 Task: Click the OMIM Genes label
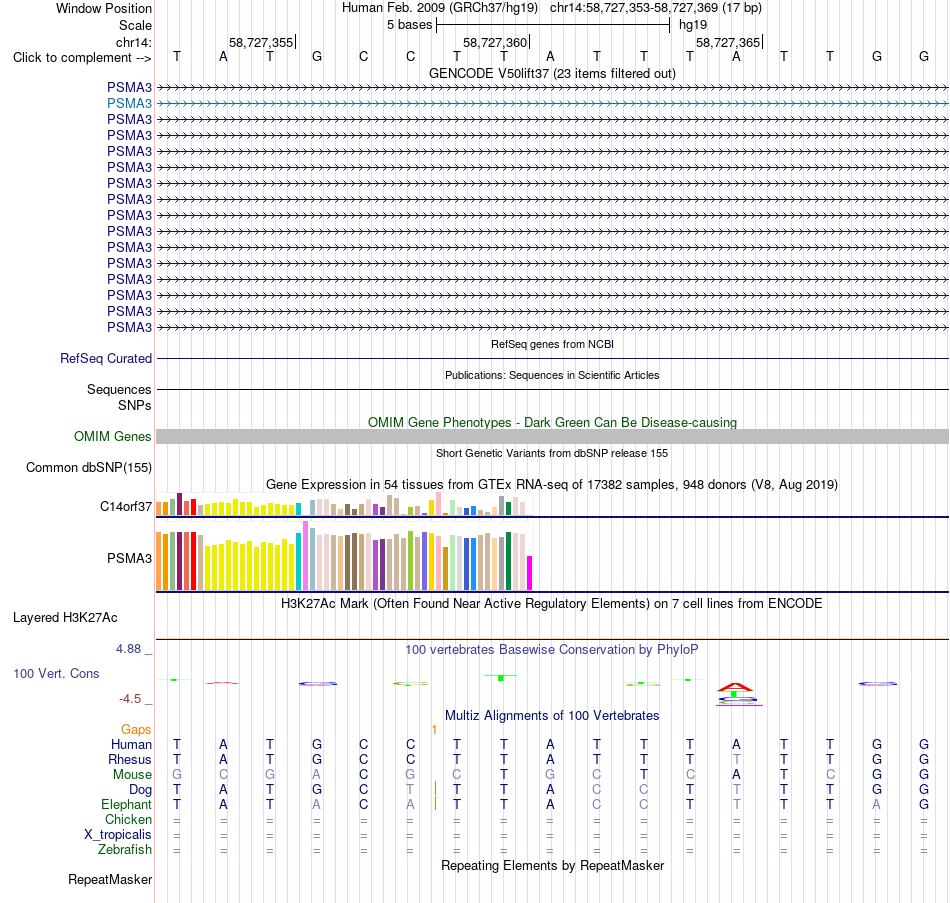click(x=112, y=436)
